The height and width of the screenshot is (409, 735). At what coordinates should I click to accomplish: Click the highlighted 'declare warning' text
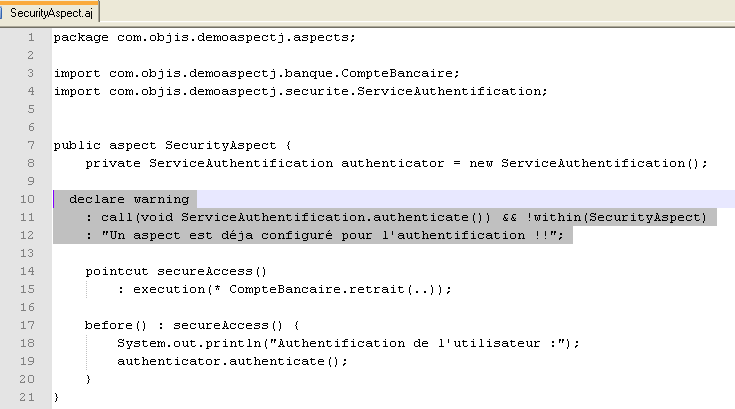point(128,199)
